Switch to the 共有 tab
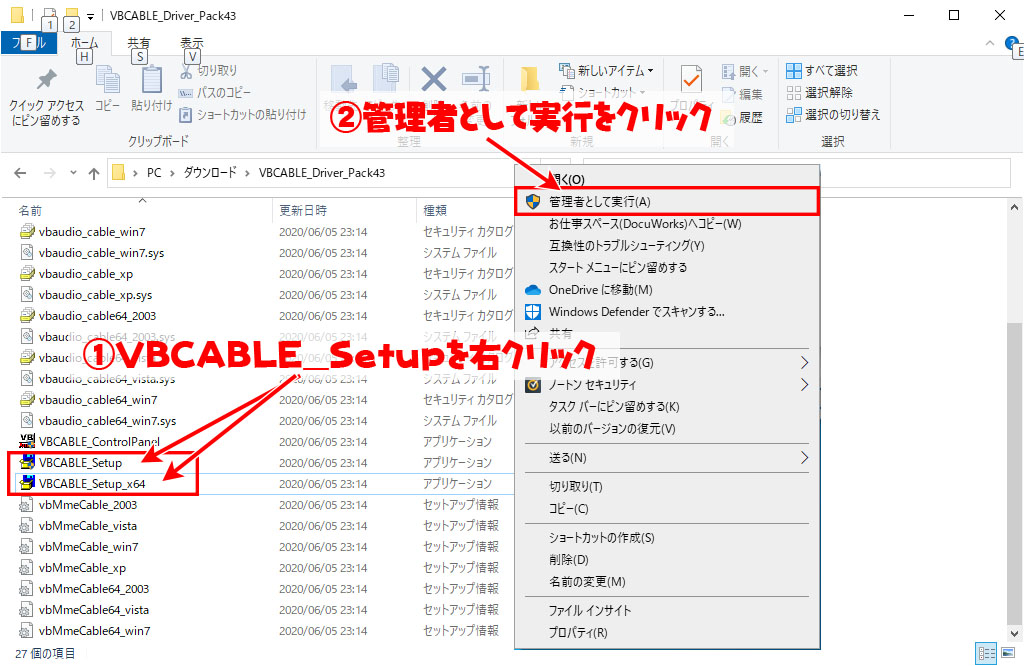1024x666 pixels. tap(138, 43)
